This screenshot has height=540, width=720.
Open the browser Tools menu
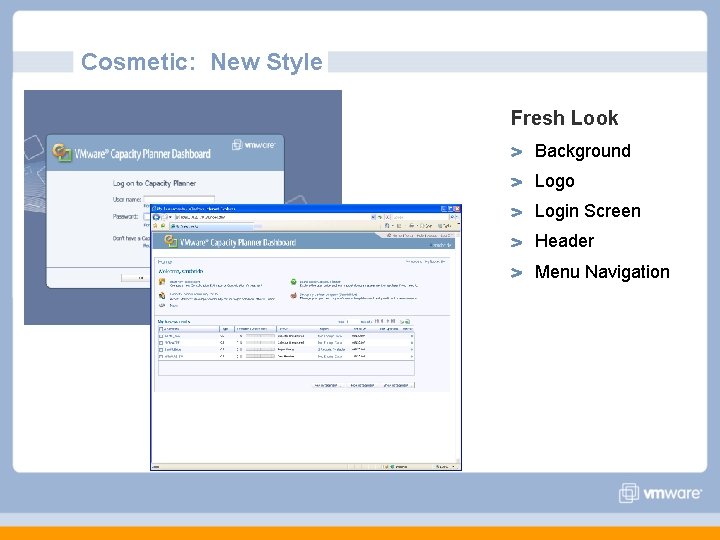tap(444, 226)
